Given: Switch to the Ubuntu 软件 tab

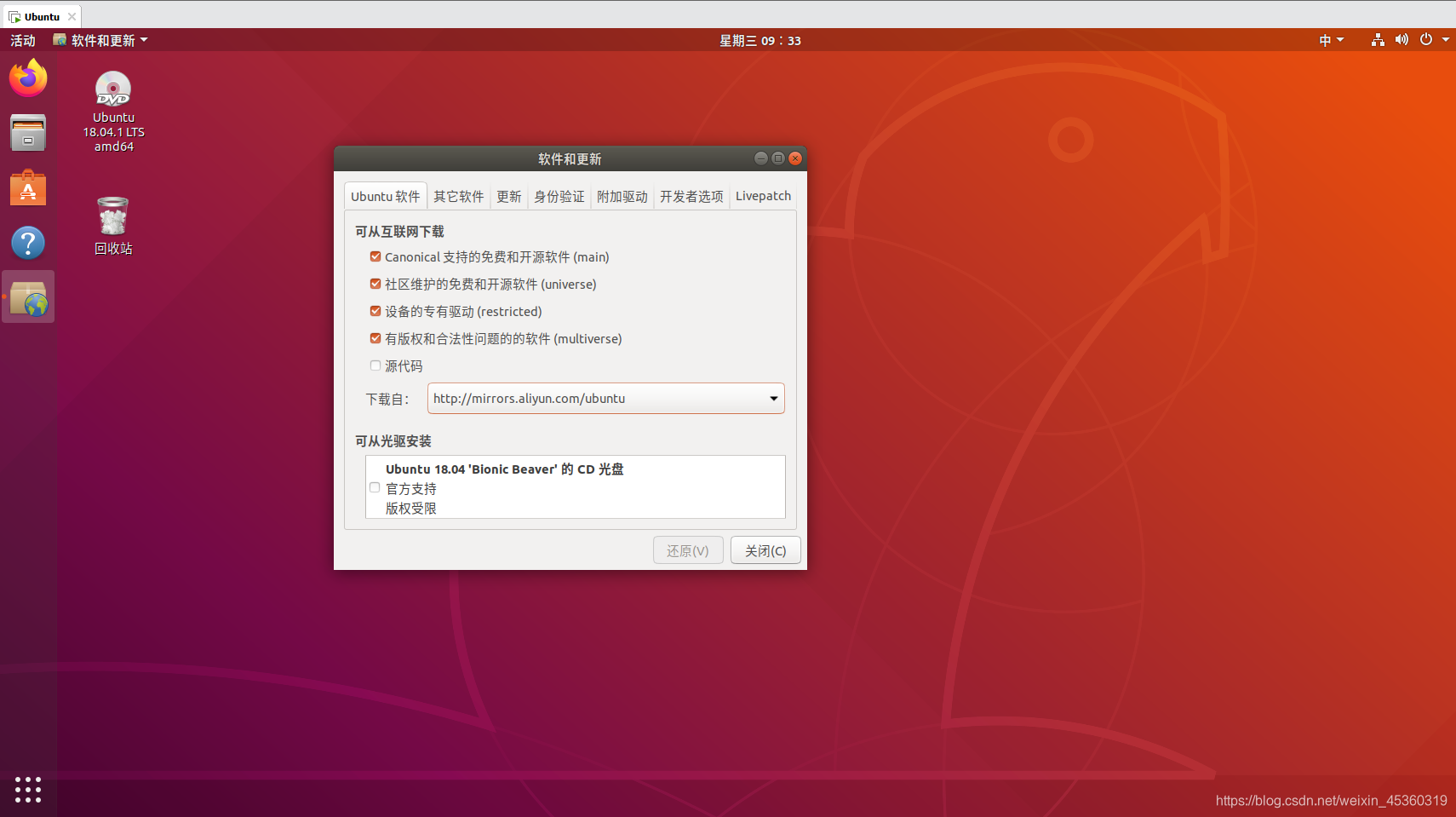Looking at the screenshot, I should (386, 196).
